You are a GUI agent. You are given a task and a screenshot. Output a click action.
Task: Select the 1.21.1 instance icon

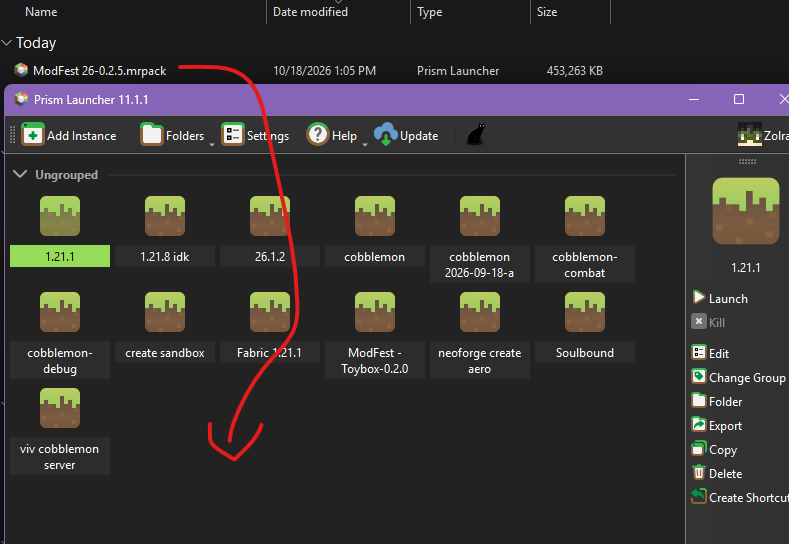(60, 216)
